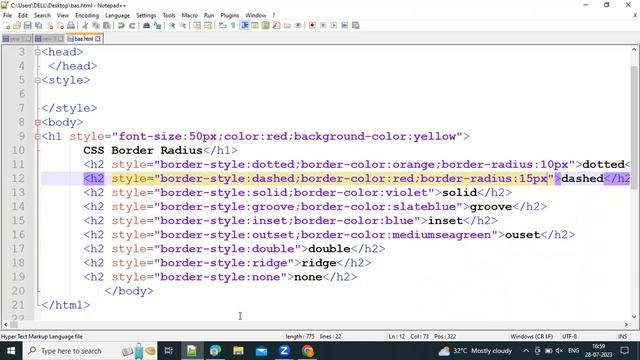Viewport: 640px width, 360px height.
Task: Click the Close All toolbar icon
Action: pyautogui.click(x=60, y=25)
